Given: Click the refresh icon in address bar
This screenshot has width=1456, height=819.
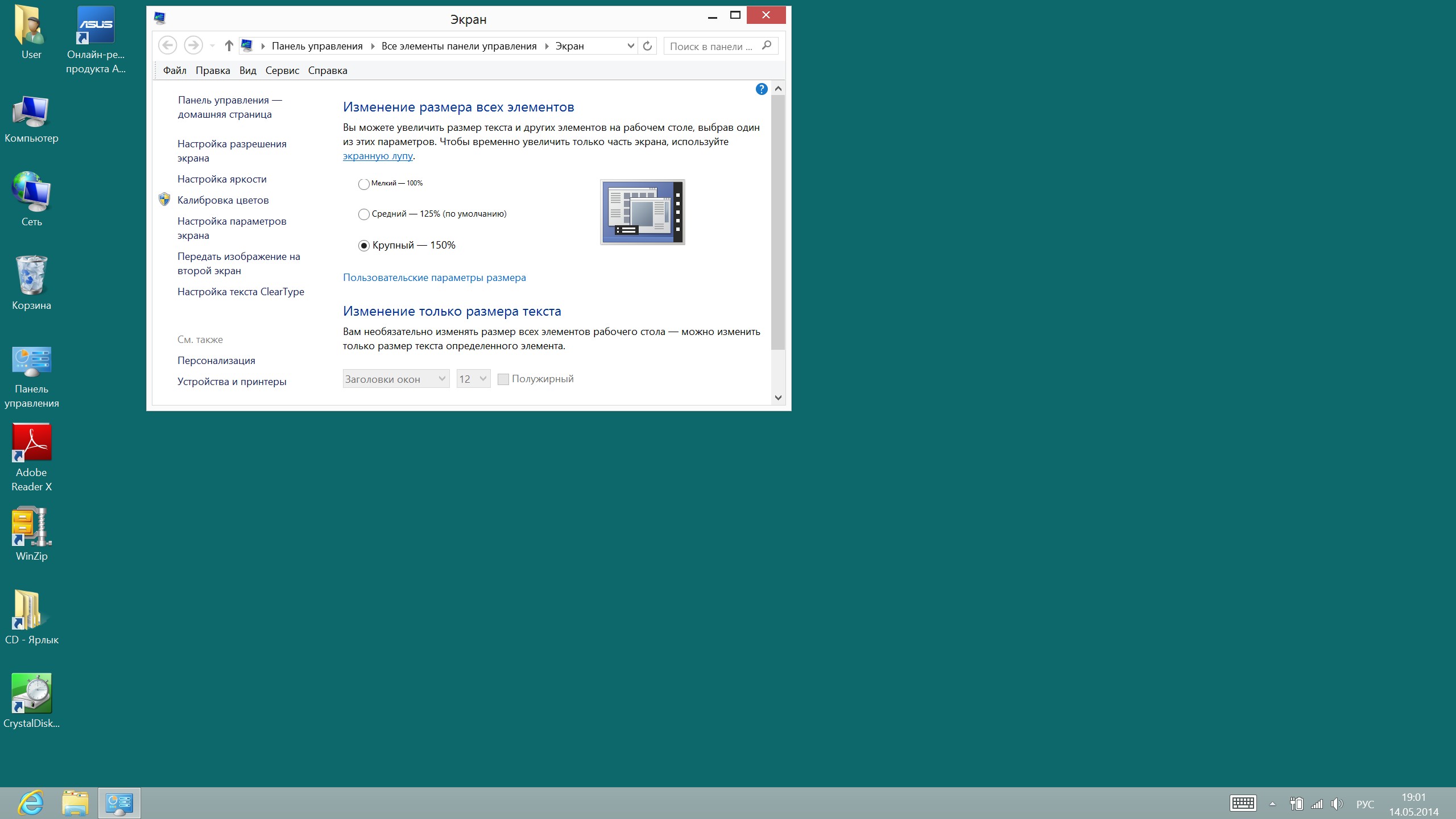Looking at the screenshot, I should pos(647,46).
